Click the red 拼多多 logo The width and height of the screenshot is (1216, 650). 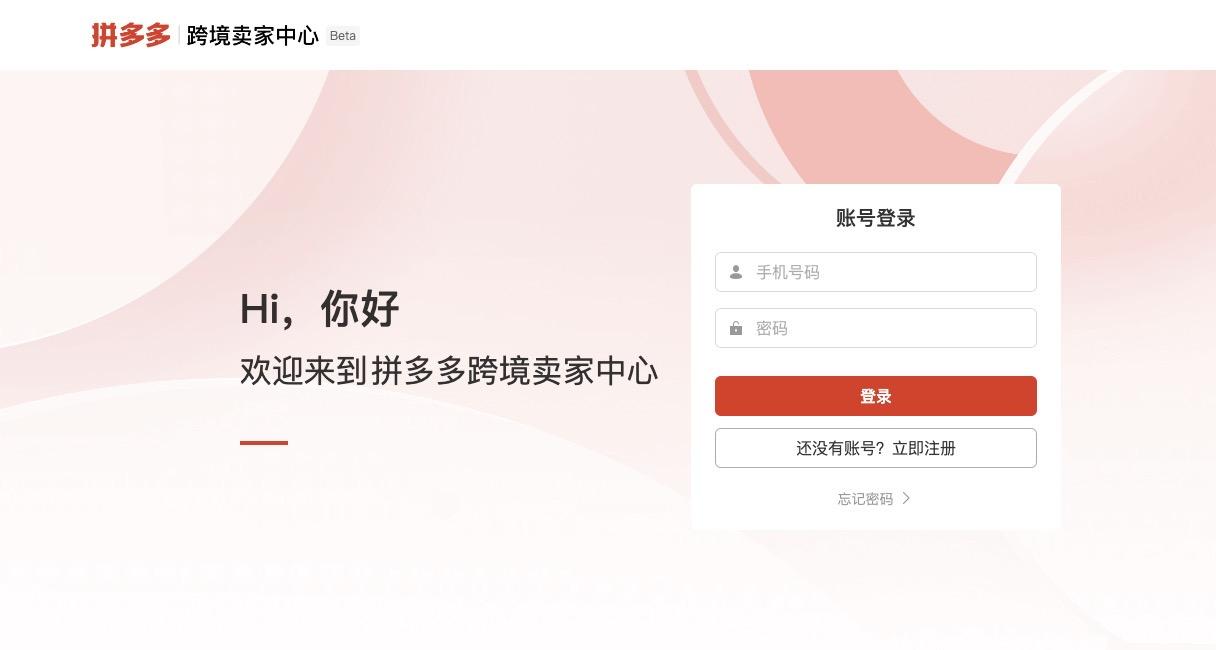pyautogui.click(x=131, y=35)
